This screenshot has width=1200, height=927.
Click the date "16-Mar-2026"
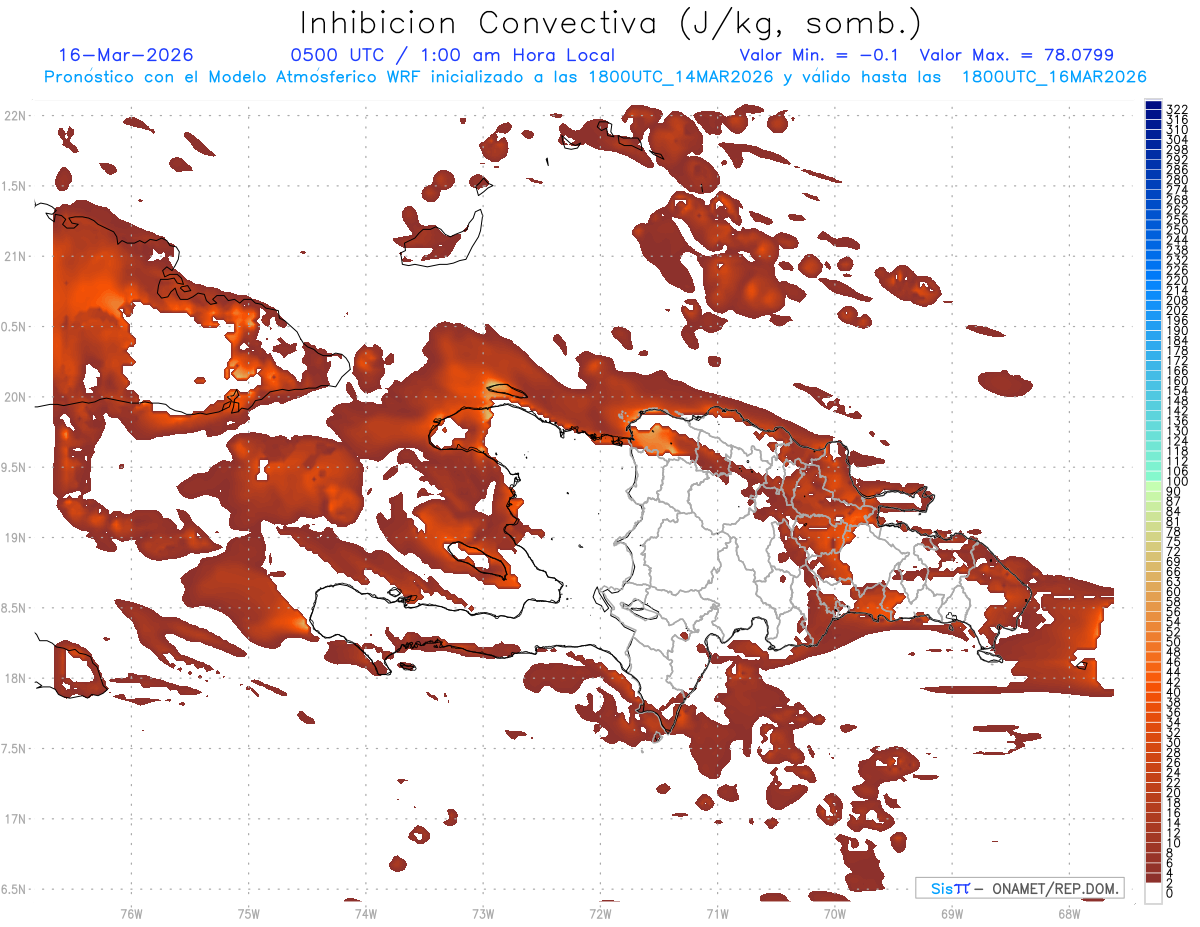[x=126, y=55]
